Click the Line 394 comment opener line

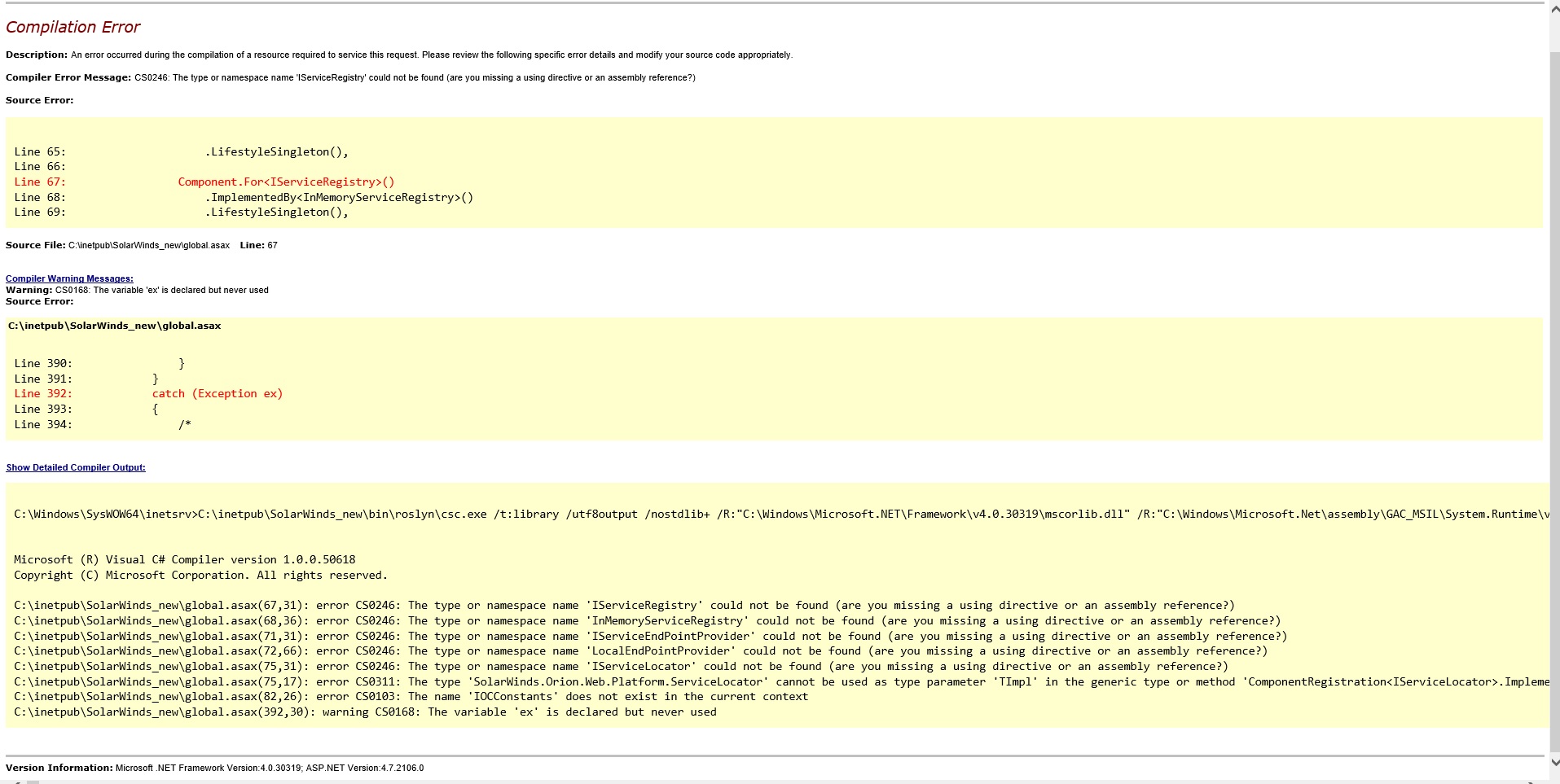point(103,425)
